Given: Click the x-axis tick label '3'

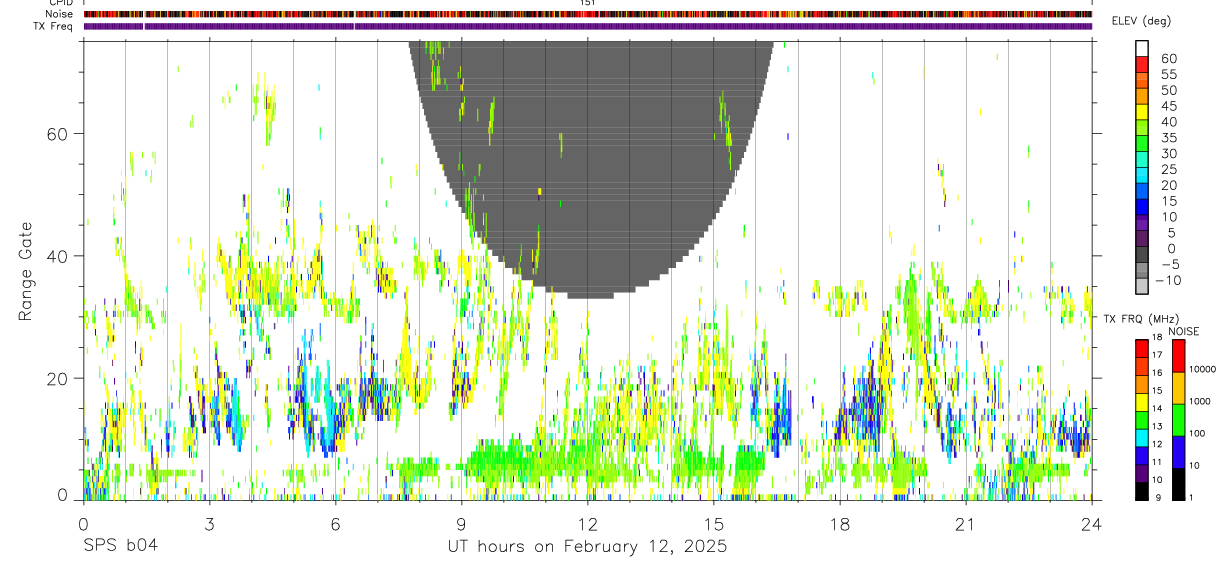Looking at the screenshot, I should (209, 523).
